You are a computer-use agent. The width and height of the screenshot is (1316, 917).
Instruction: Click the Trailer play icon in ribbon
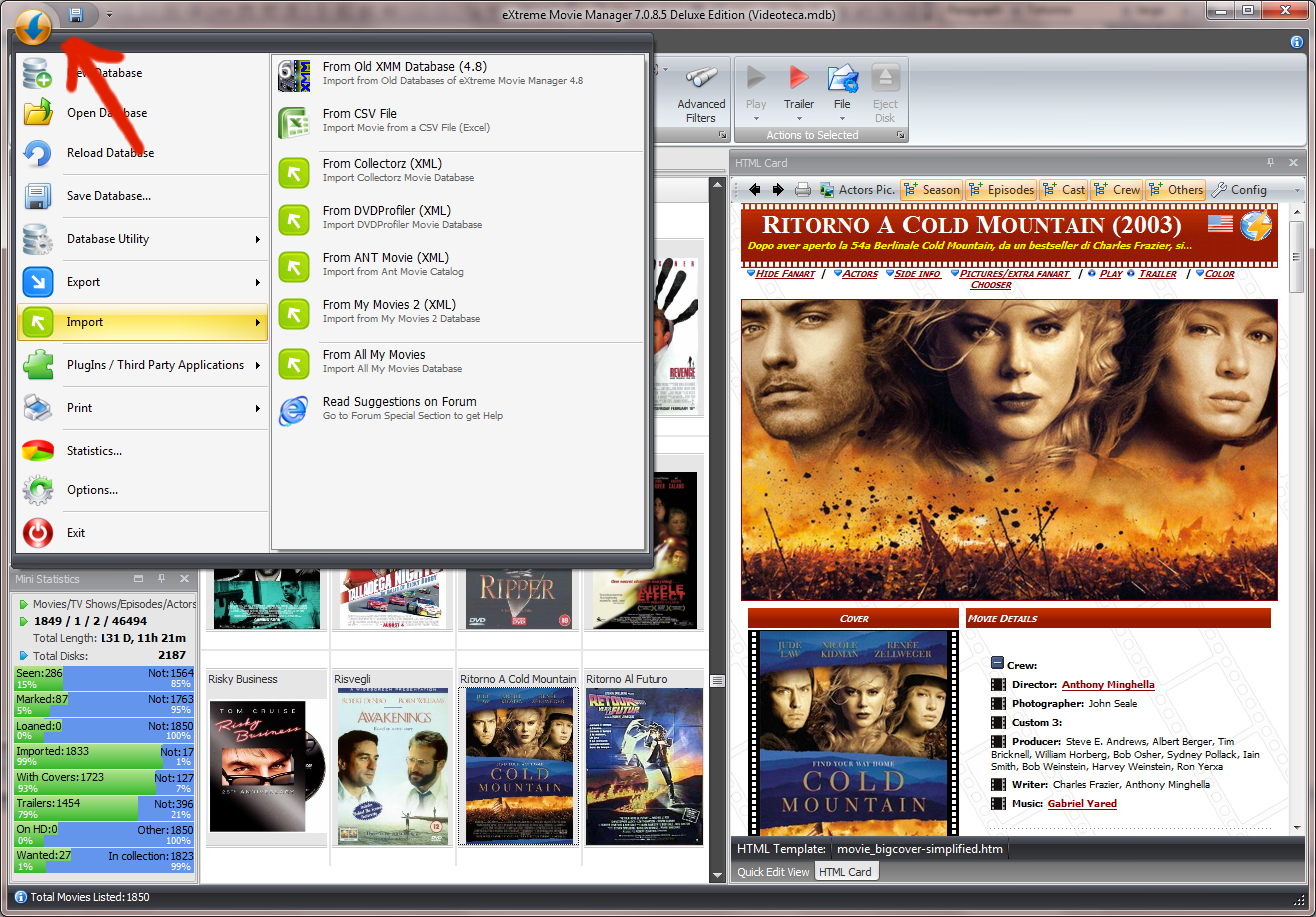(798, 78)
